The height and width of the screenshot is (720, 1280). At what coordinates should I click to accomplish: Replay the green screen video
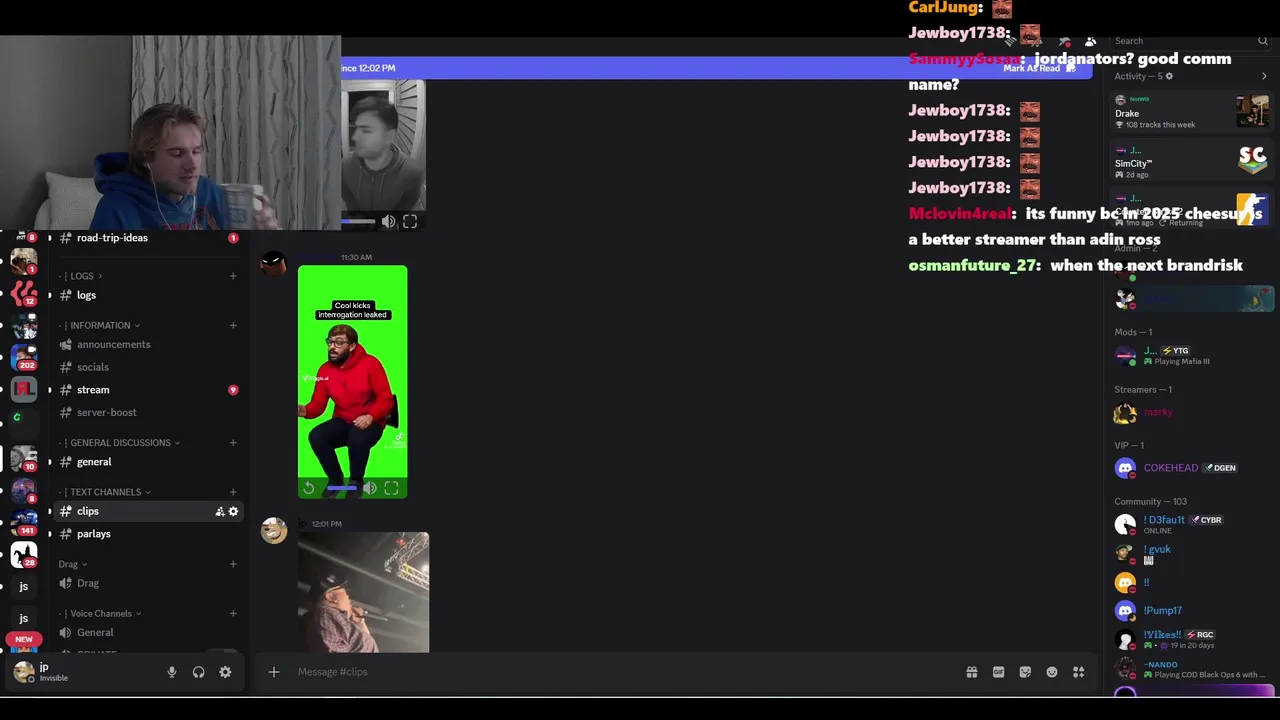[x=309, y=488]
